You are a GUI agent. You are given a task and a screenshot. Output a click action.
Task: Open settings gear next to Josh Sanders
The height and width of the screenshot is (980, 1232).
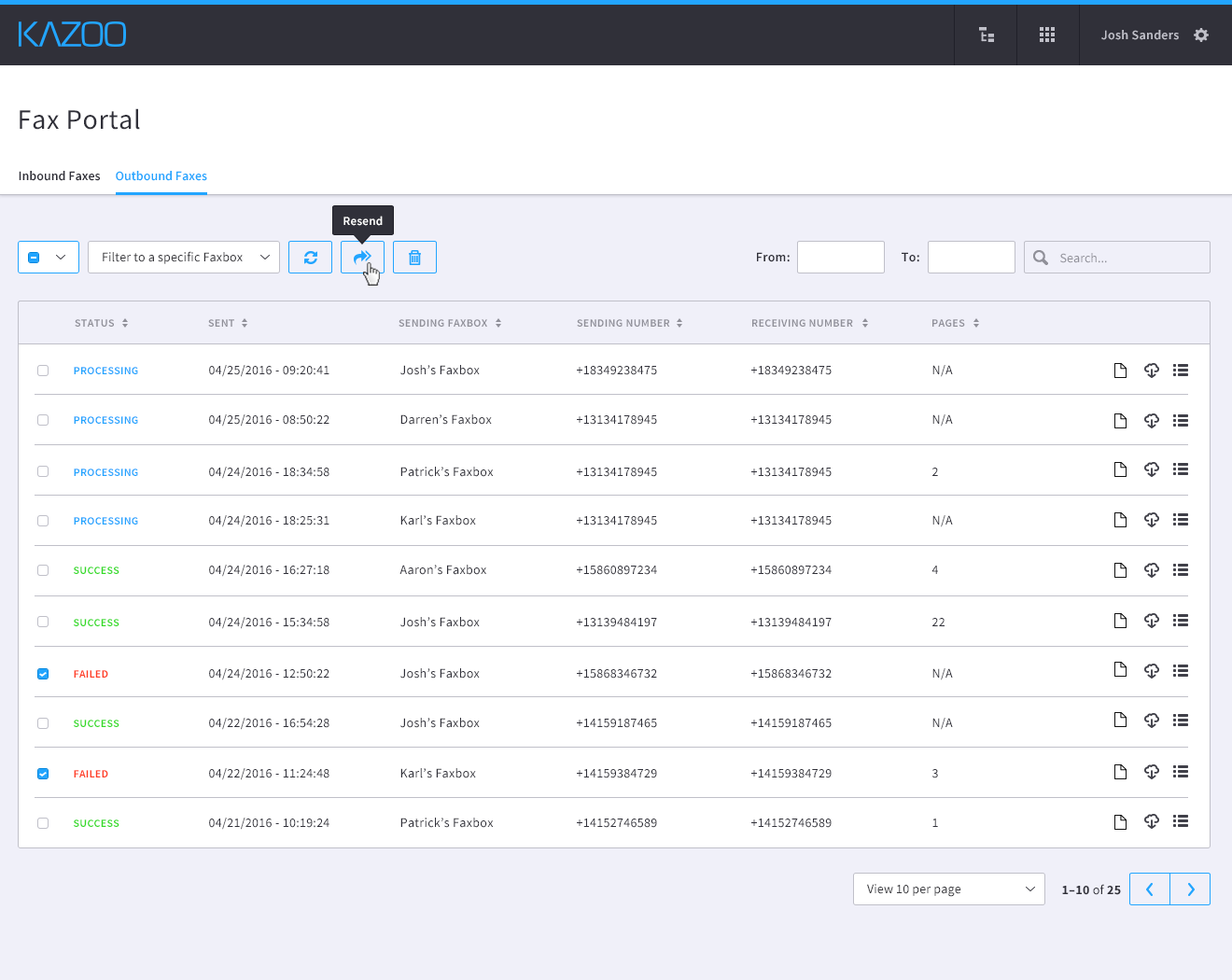pyautogui.click(x=1201, y=35)
